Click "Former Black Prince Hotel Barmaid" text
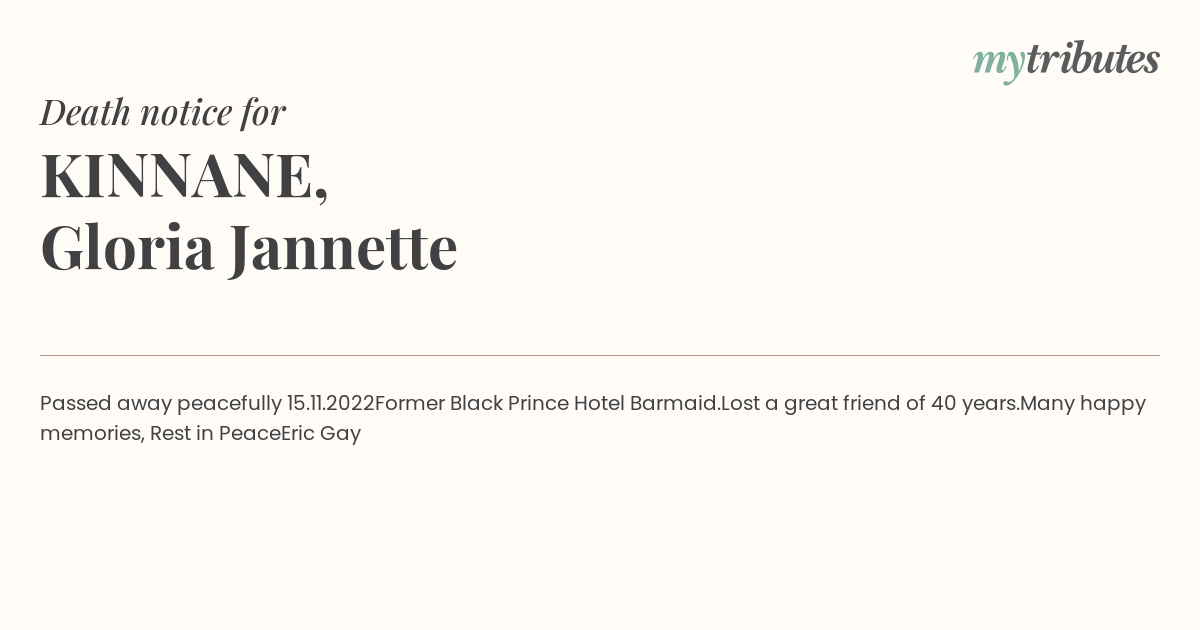Screen dimensions: 1200x630 tap(546, 403)
